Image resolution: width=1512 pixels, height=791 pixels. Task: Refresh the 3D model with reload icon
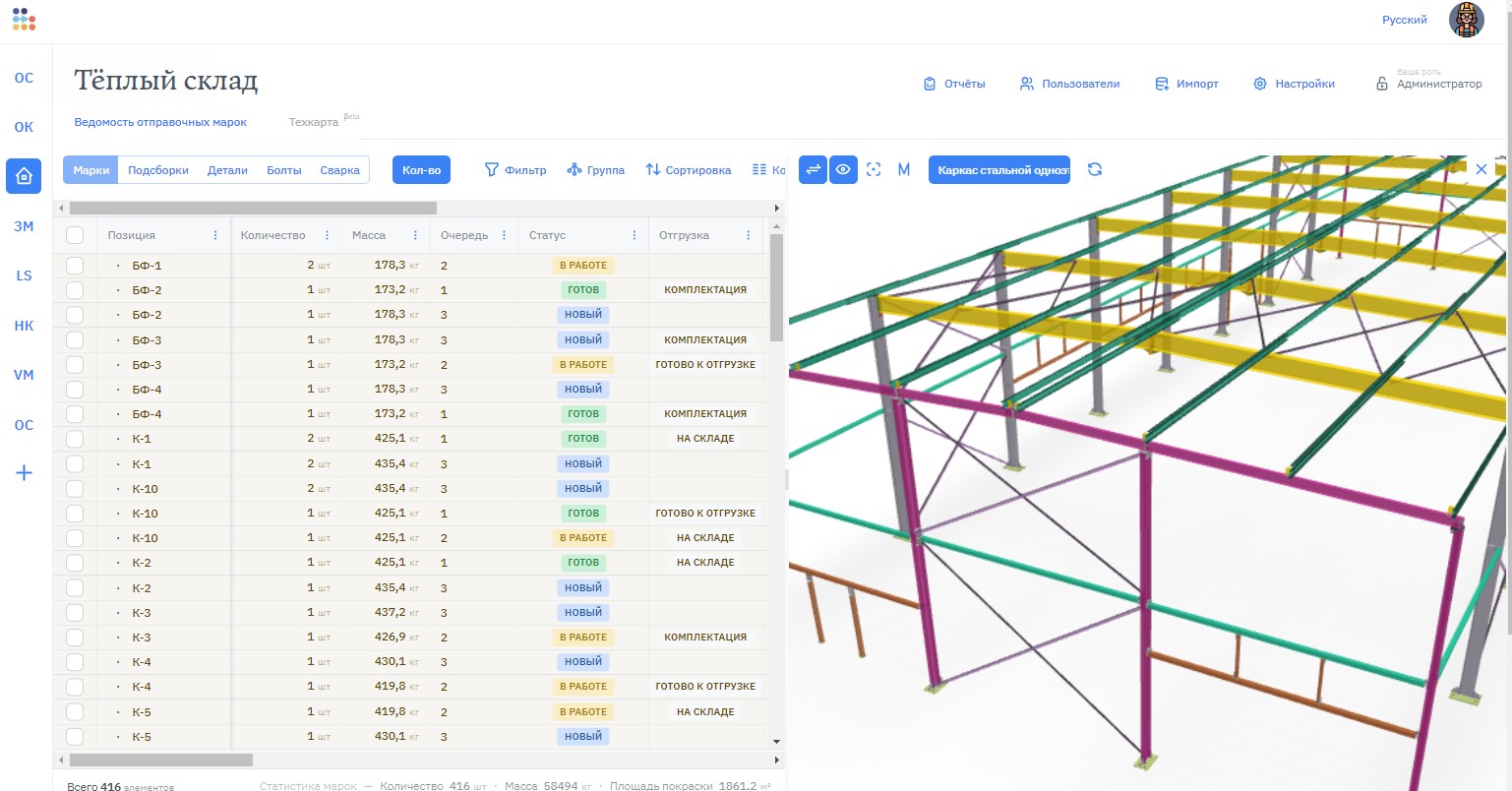[x=1095, y=169]
